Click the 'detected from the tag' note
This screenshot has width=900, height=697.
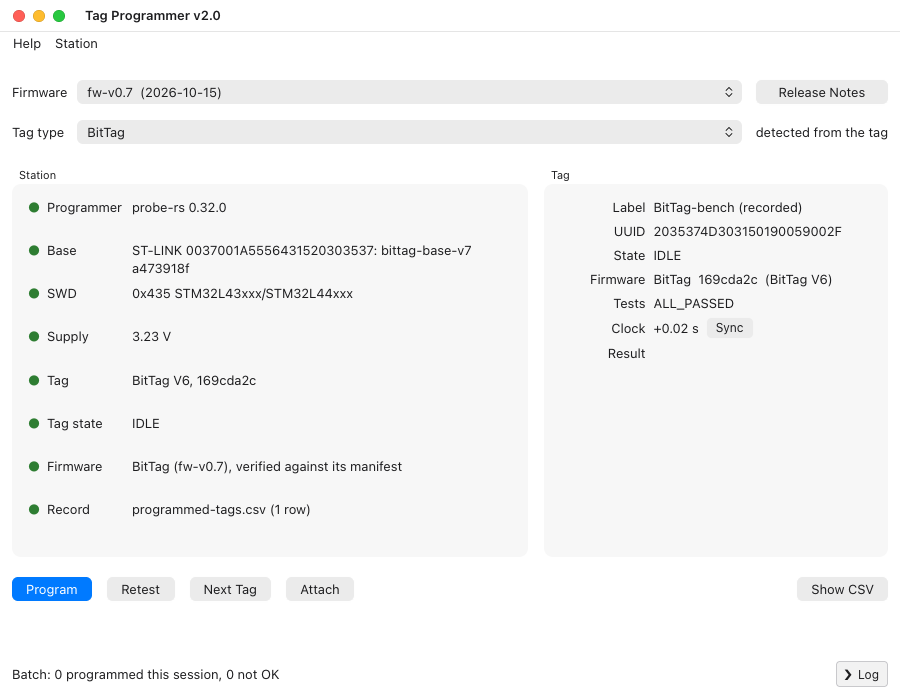821,133
